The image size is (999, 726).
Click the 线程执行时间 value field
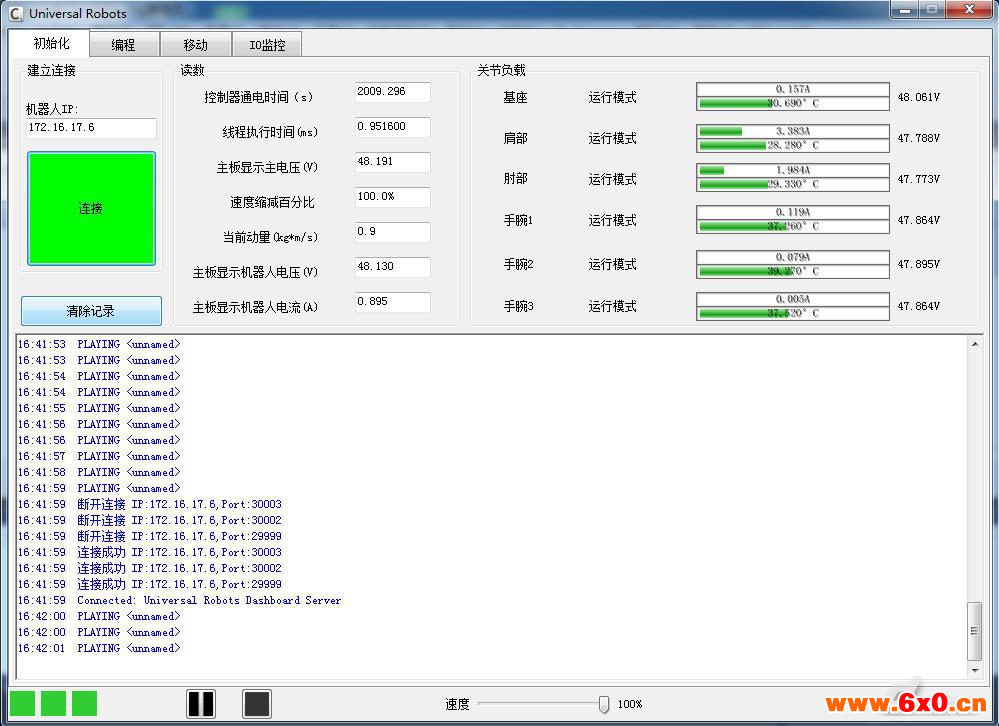[x=392, y=127]
